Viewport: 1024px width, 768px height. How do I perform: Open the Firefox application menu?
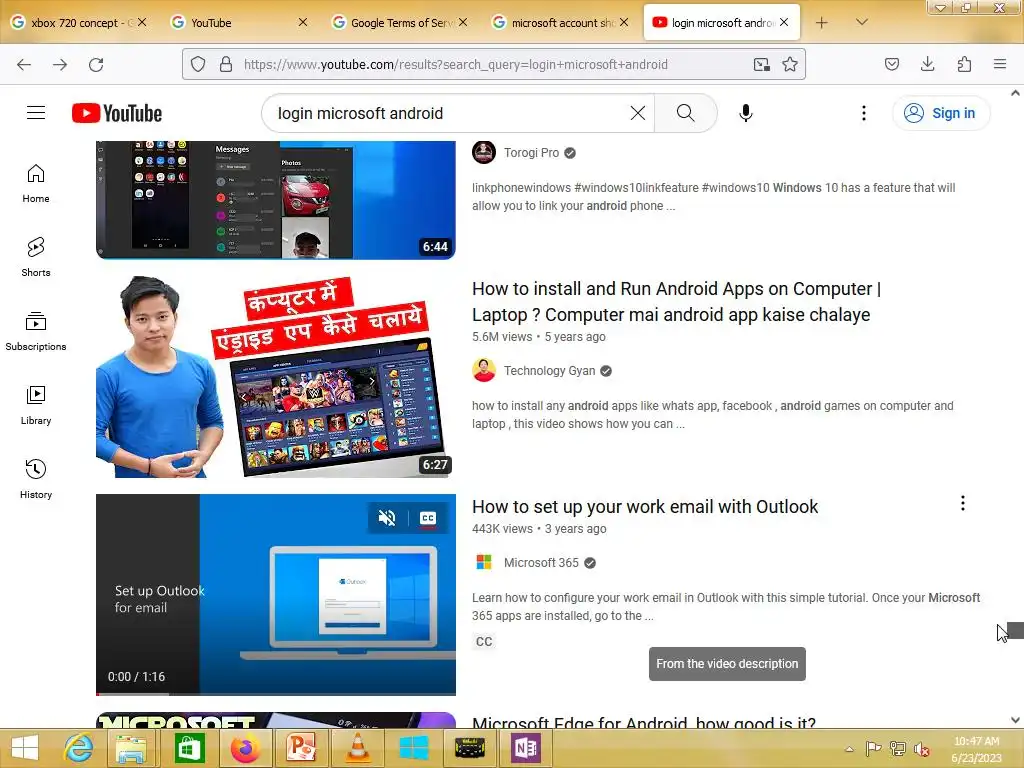click(x=1000, y=64)
